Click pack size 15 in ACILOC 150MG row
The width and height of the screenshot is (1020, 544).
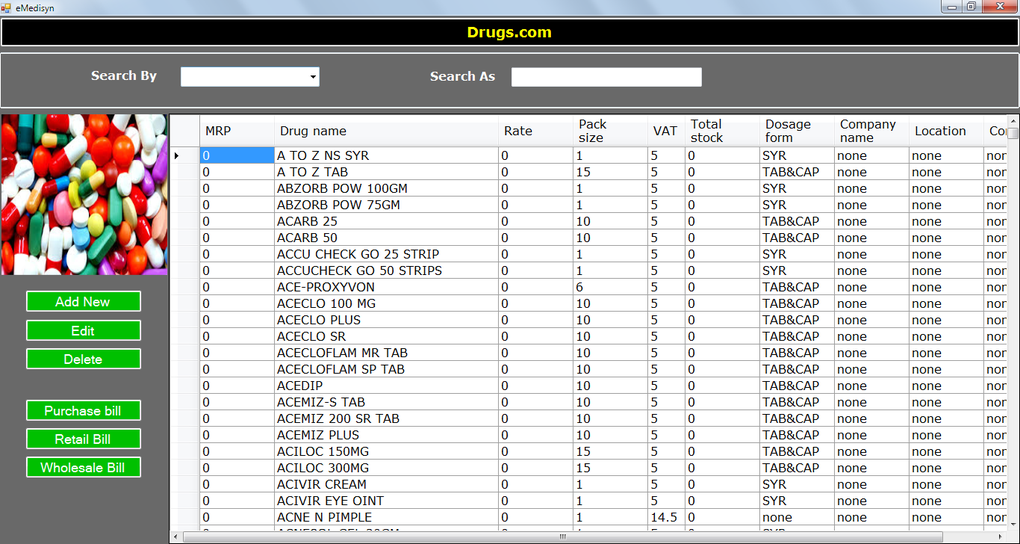[x=611, y=451]
